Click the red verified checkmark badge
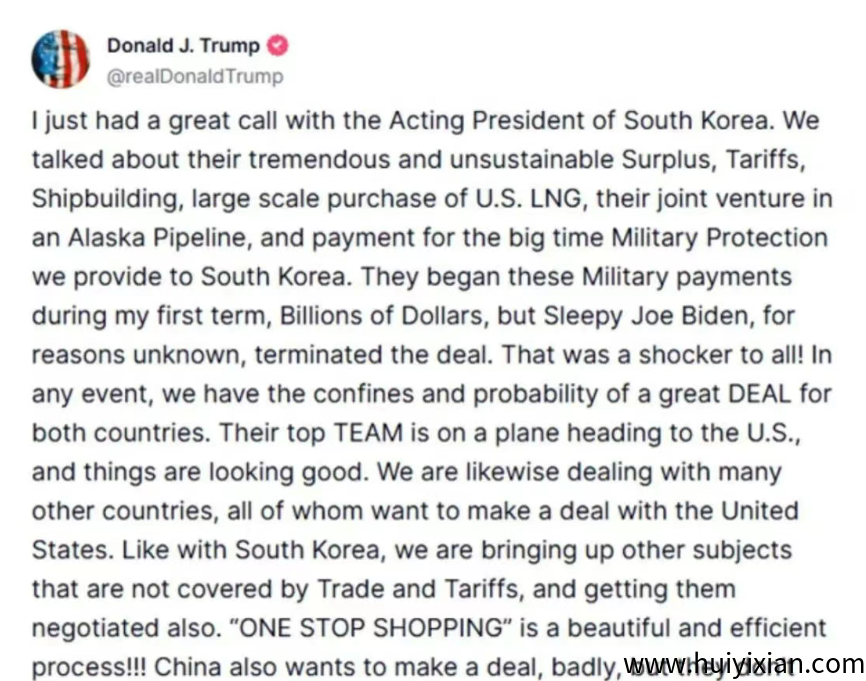This screenshot has height=681, width=866. click(x=281, y=46)
